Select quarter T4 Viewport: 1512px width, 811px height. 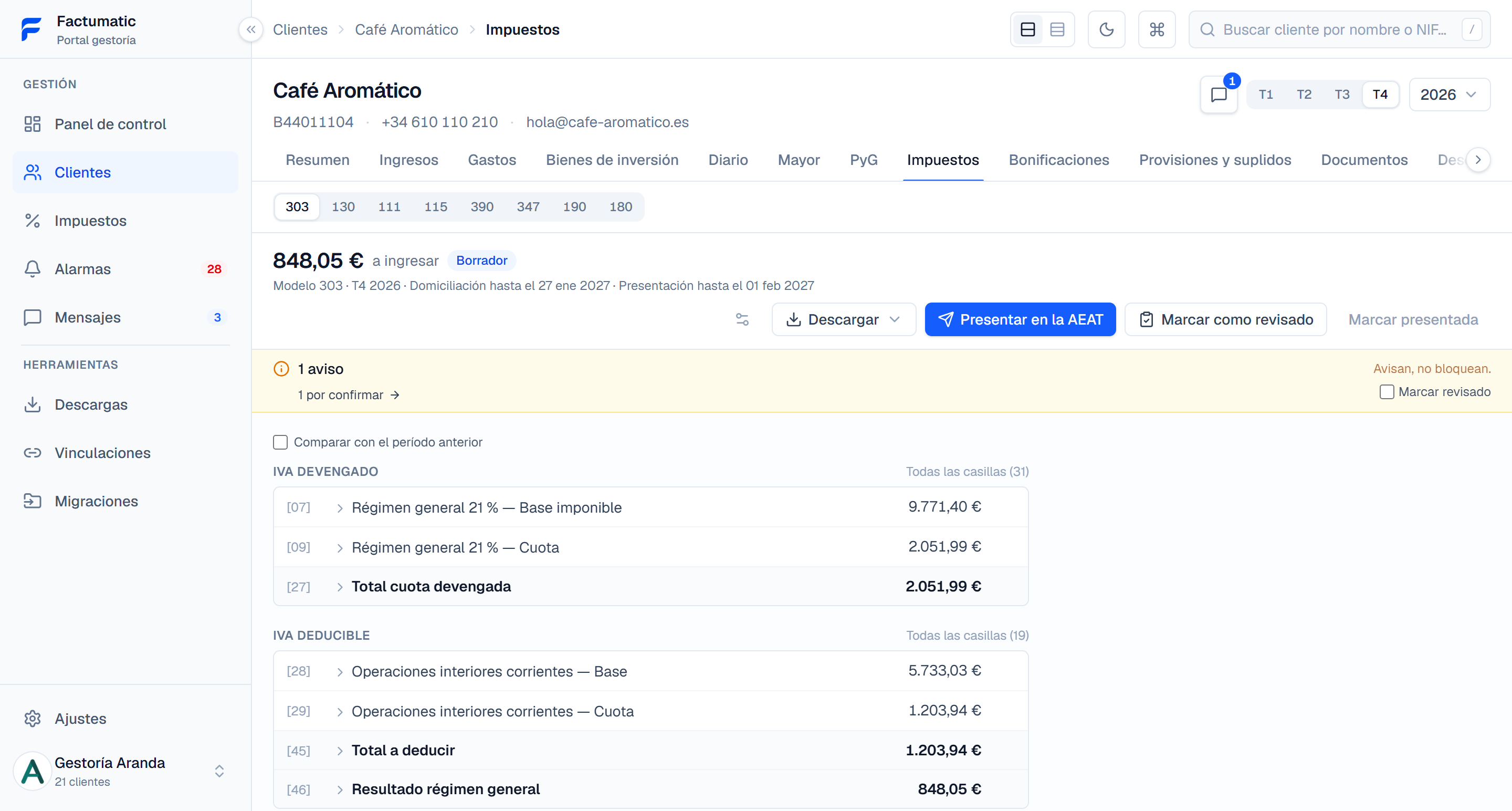click(1380, 95)
